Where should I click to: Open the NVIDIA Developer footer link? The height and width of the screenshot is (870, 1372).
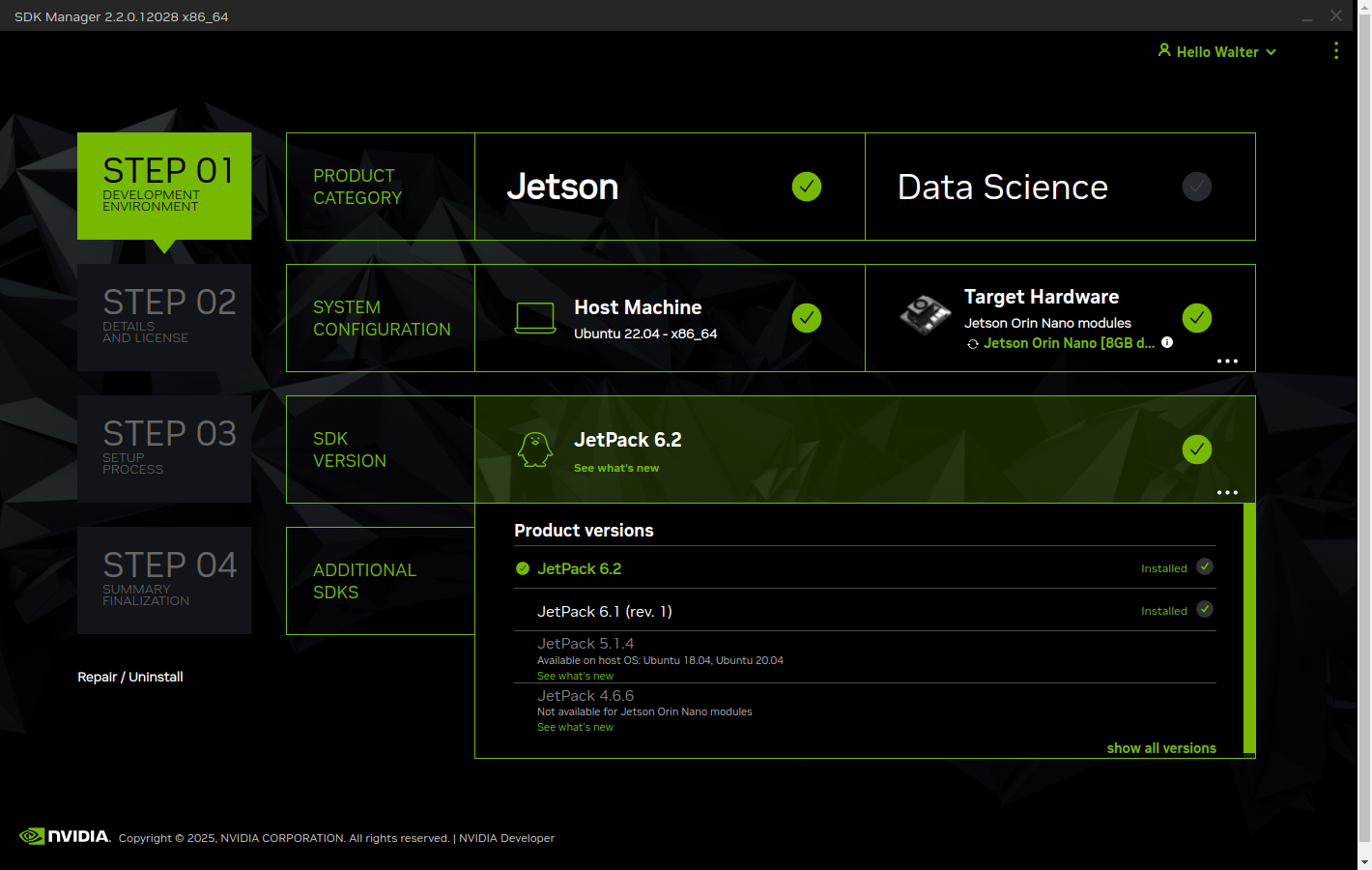tap(506, 838)
